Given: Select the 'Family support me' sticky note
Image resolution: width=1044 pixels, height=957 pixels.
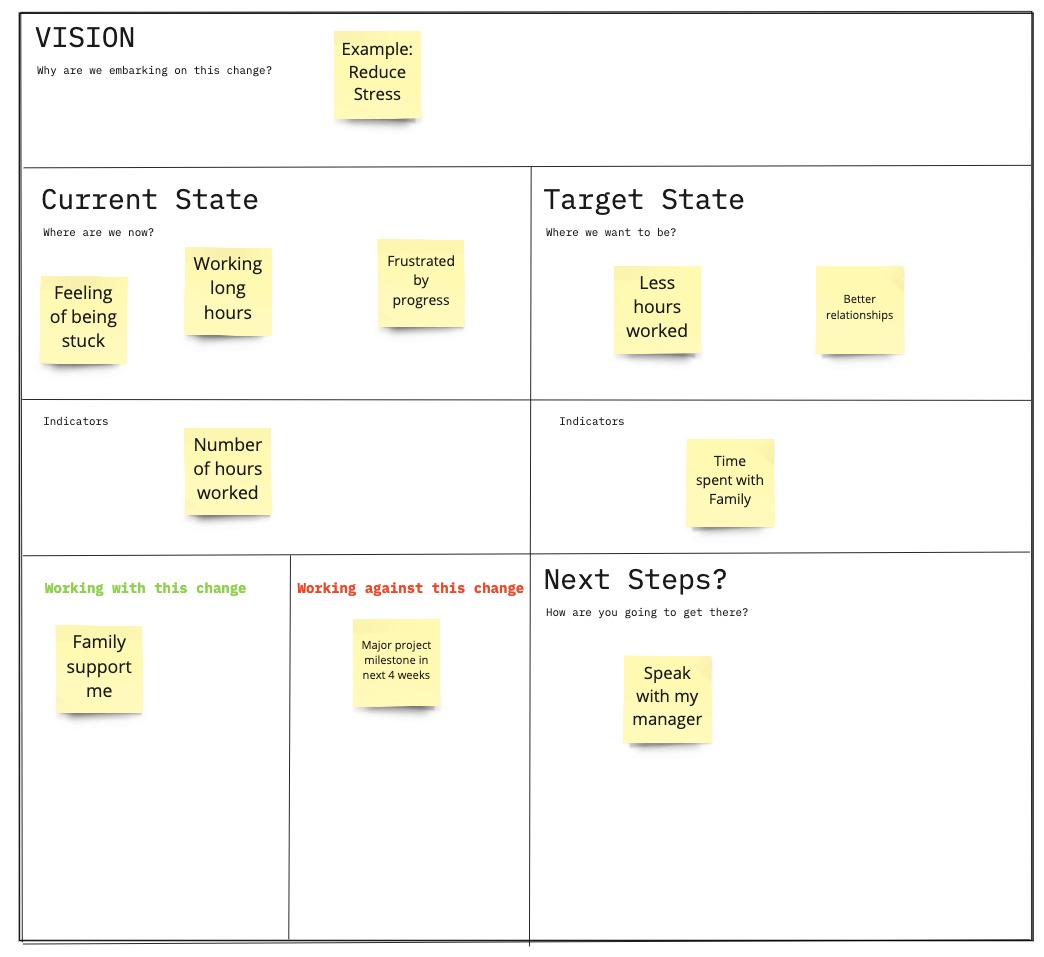Looking at the screenshot, I should 99,668.
